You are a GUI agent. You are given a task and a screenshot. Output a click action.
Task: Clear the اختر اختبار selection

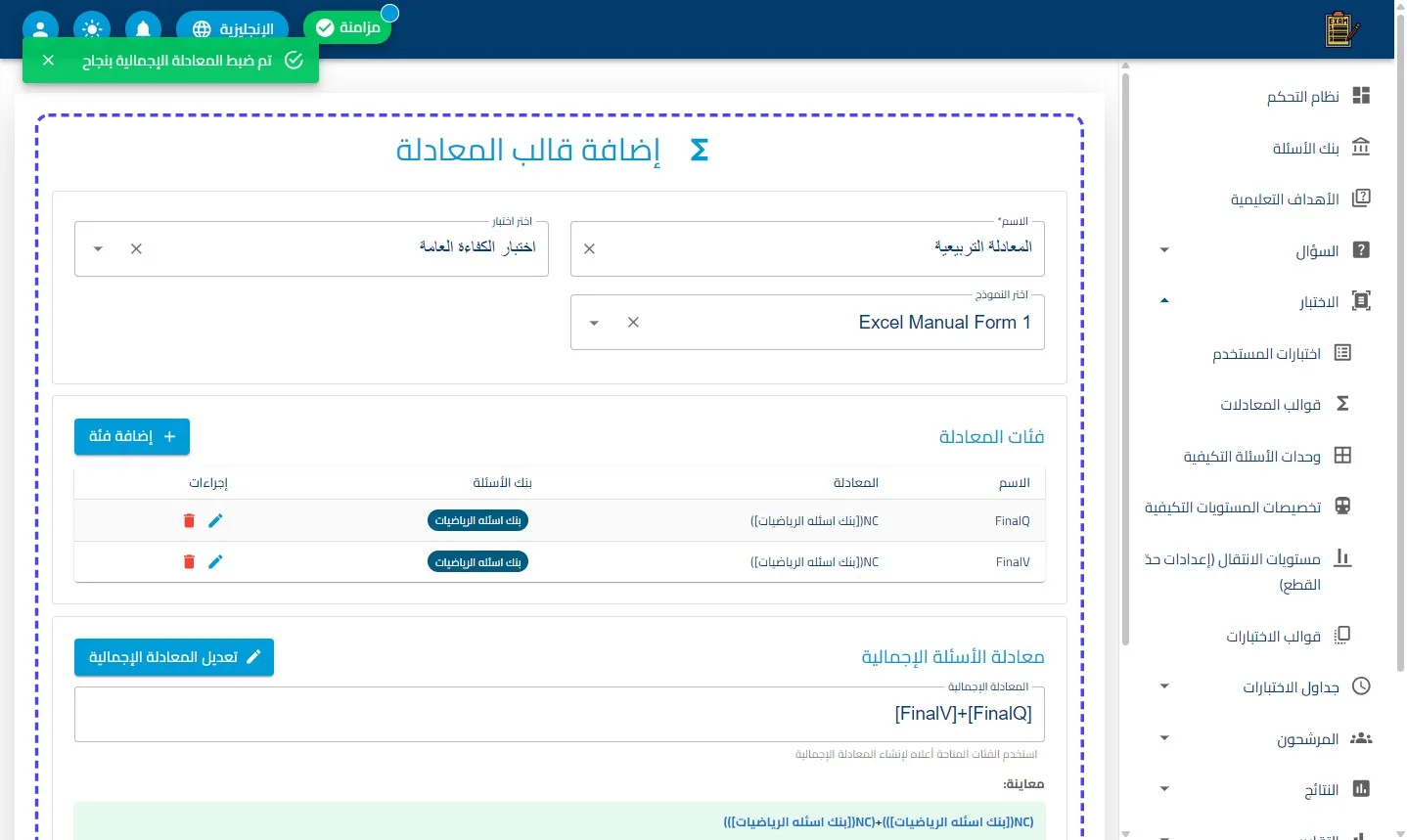(x=136, y=248)
